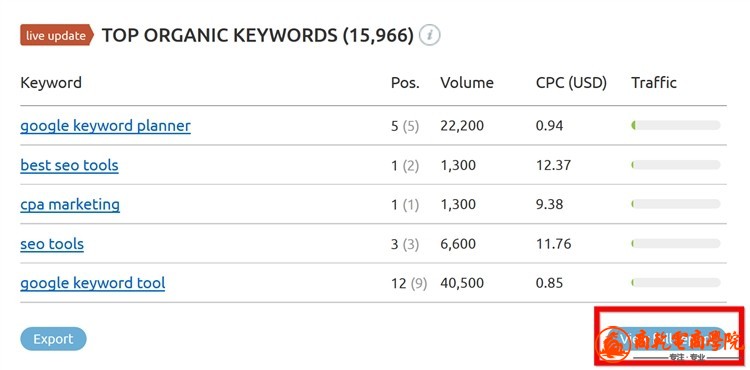Click the Traffic column header
The width and height of the screenshot is (750, 370).
[654, 83]
